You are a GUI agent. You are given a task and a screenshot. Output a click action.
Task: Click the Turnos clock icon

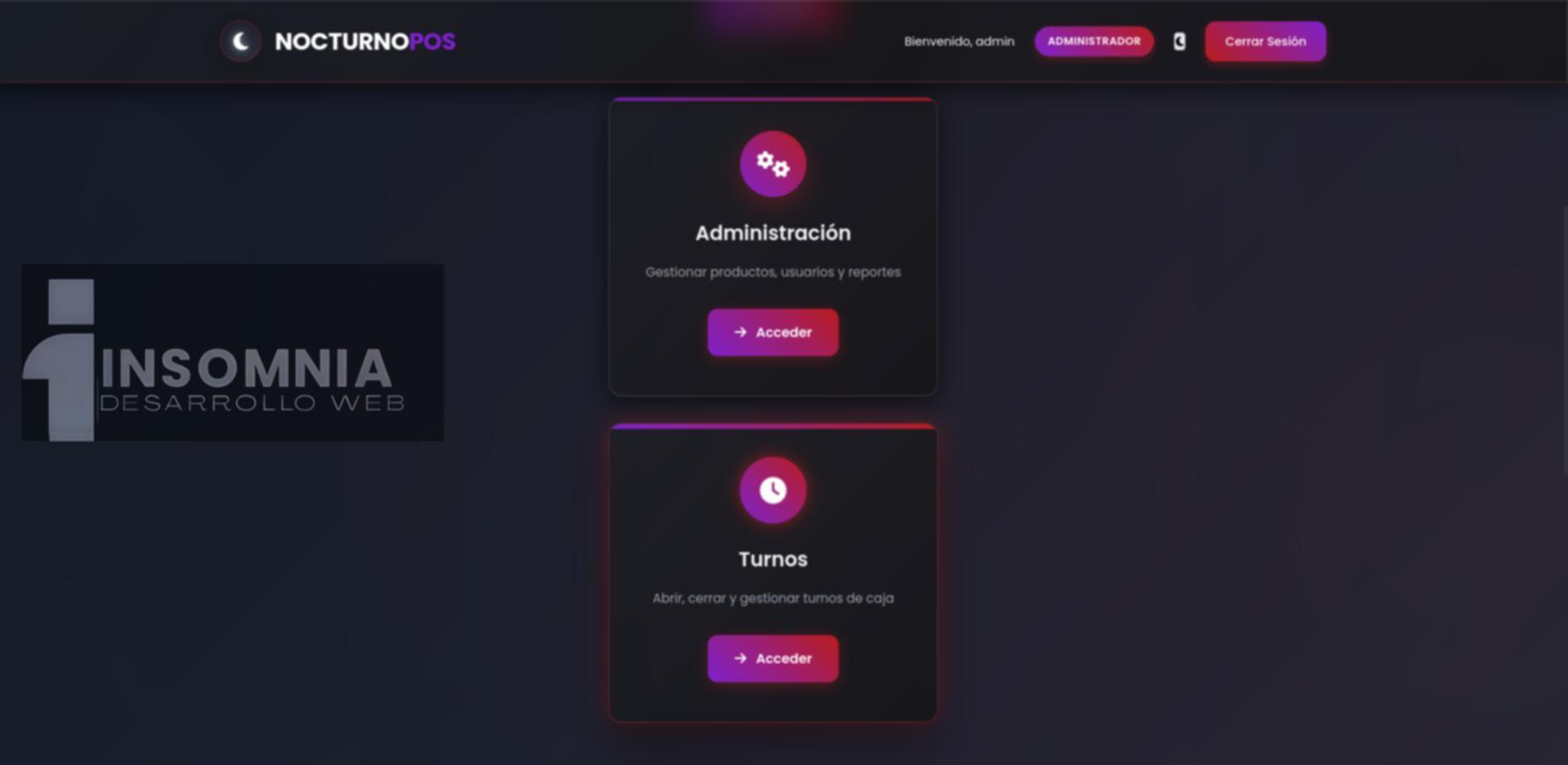pos(772,490)
